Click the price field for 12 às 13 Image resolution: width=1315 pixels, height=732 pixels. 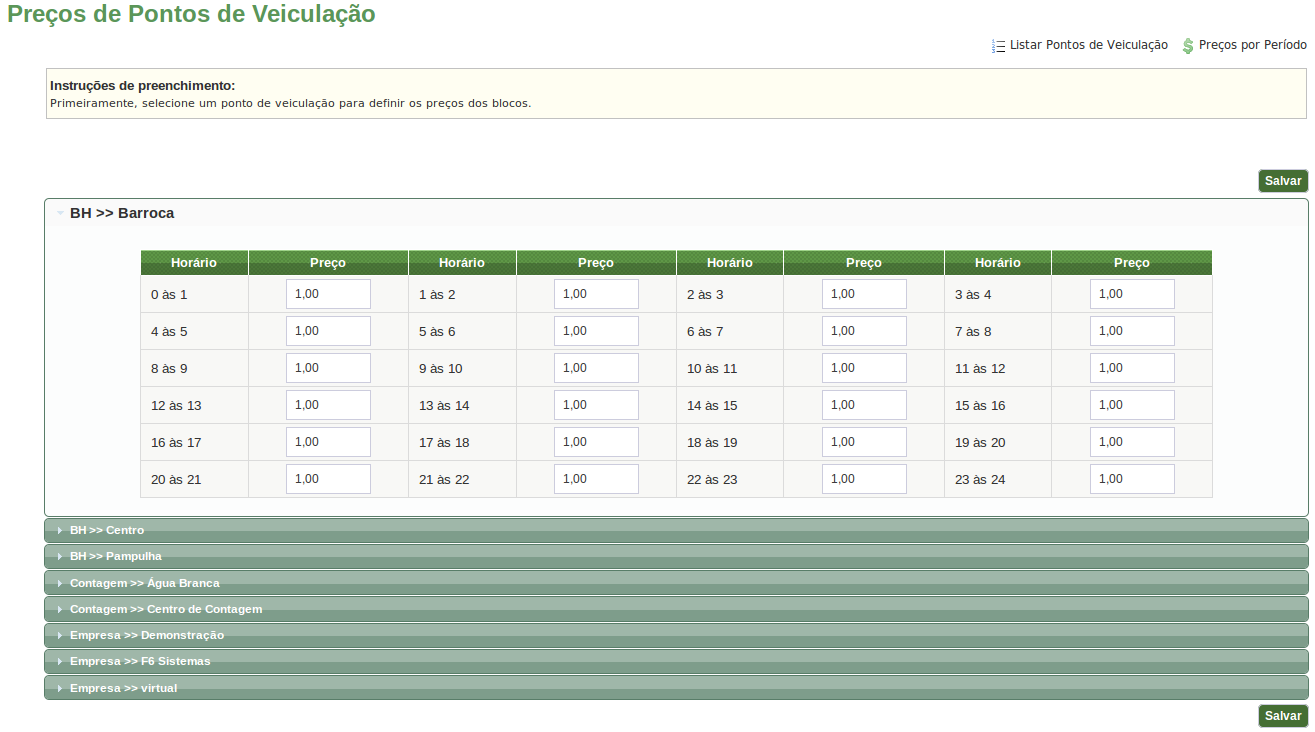(328, 405)
